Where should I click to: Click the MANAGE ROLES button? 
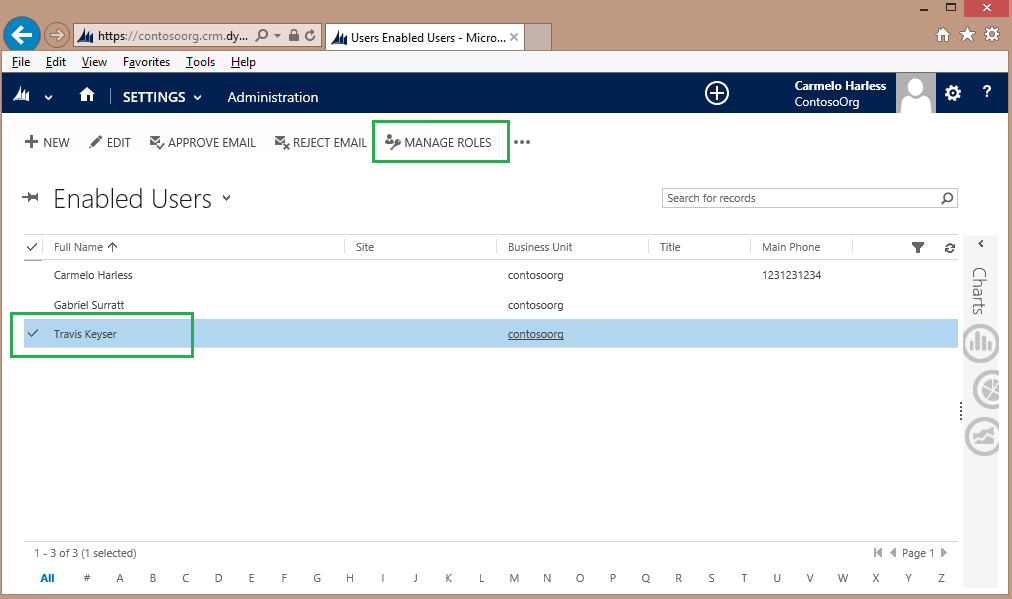click(x=439, y=142)
